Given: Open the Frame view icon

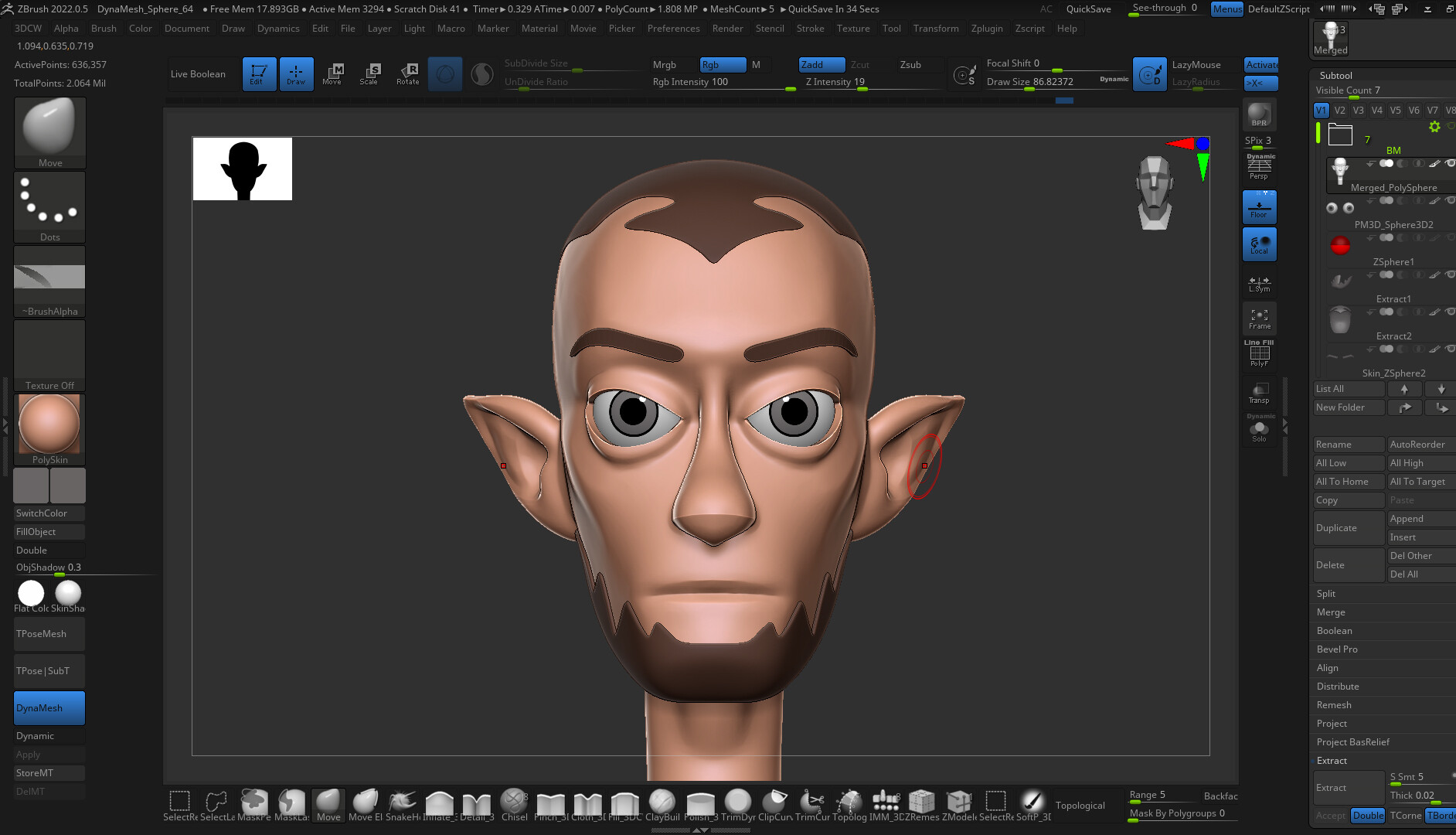Looking at the screenshot, I should click(x=1259, y=318).
